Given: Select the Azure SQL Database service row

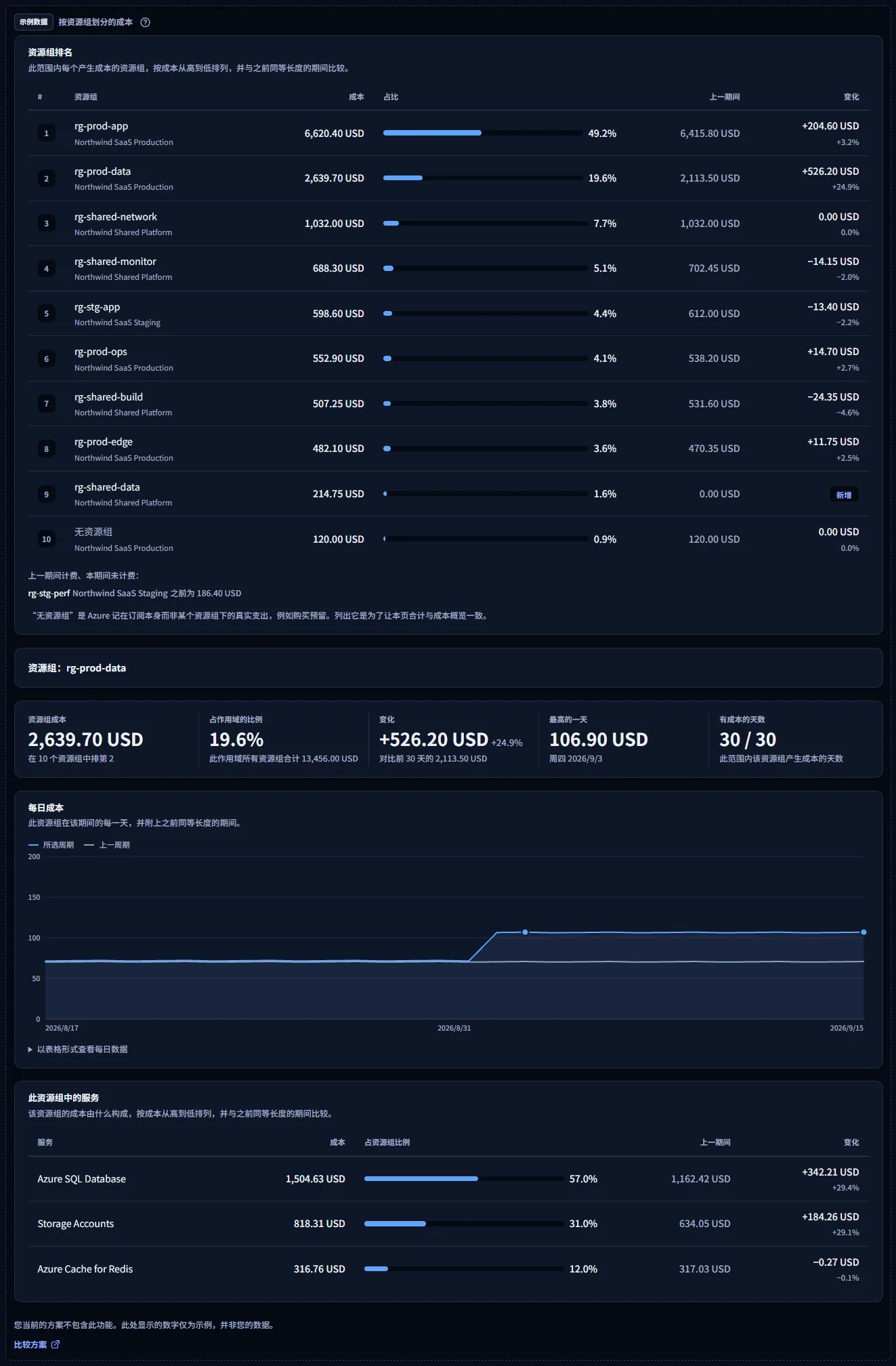Looking at the screenshot, I should pos(448,1179).
